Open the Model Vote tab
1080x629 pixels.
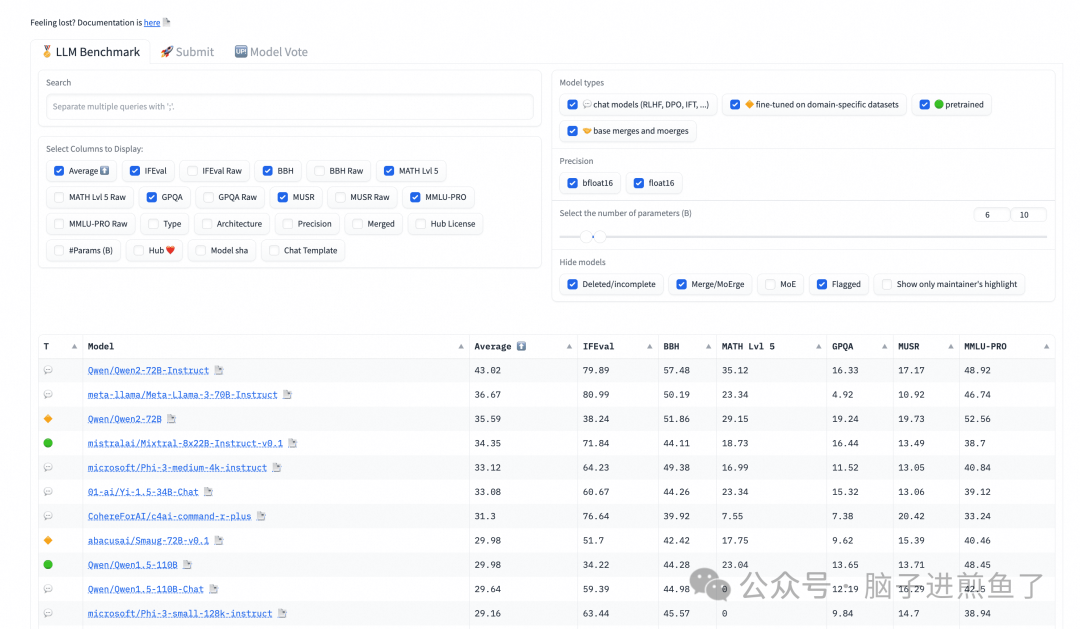point(271,52)
